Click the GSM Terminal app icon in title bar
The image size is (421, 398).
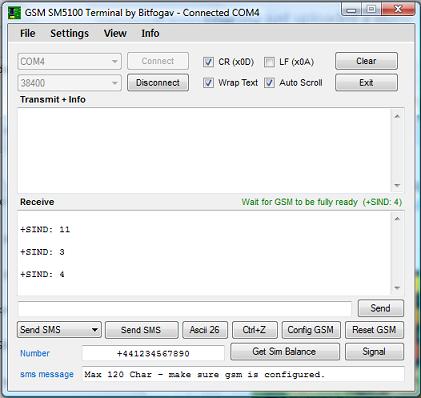click(14, 13)
